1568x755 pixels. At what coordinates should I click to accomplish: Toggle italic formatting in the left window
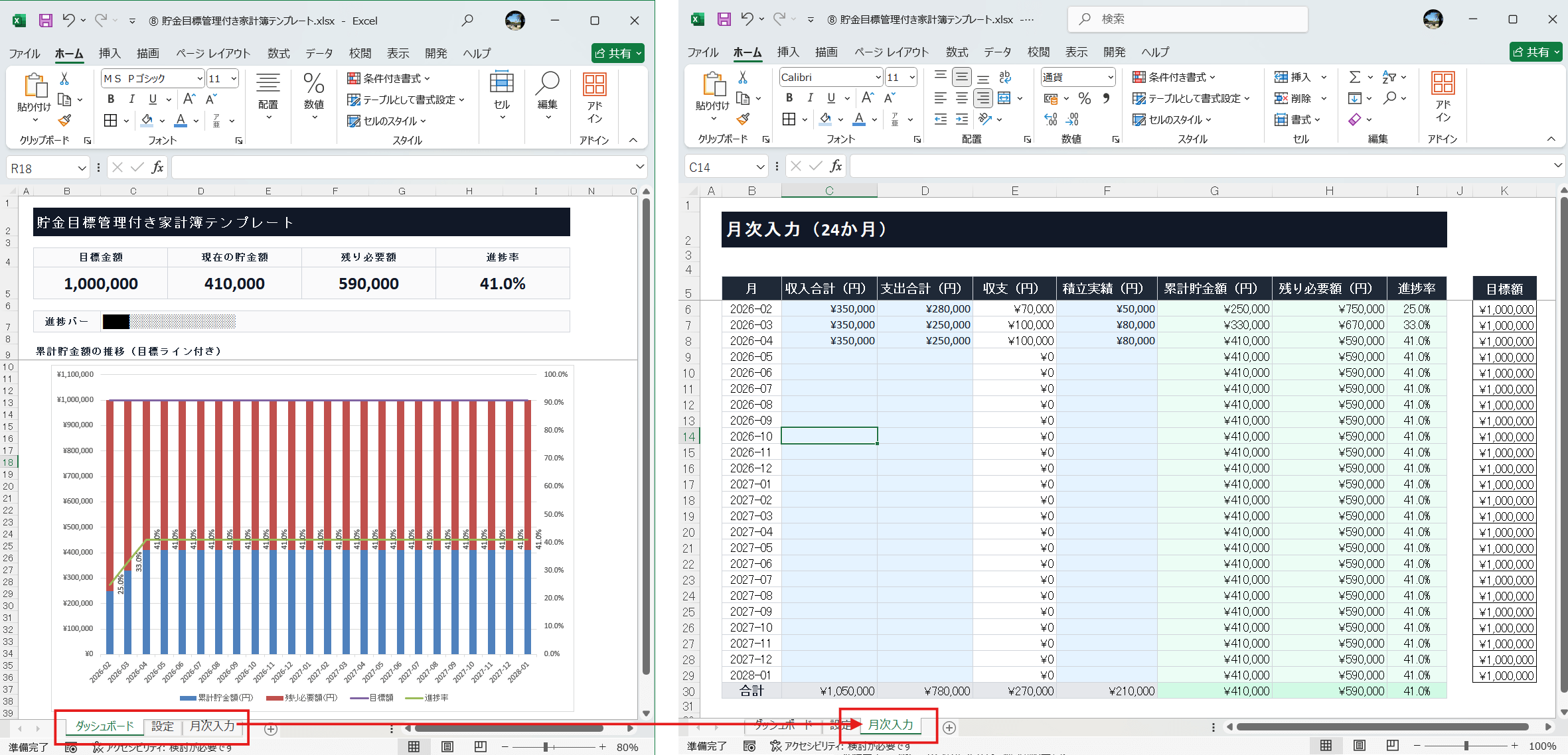[x=131, y=99]
